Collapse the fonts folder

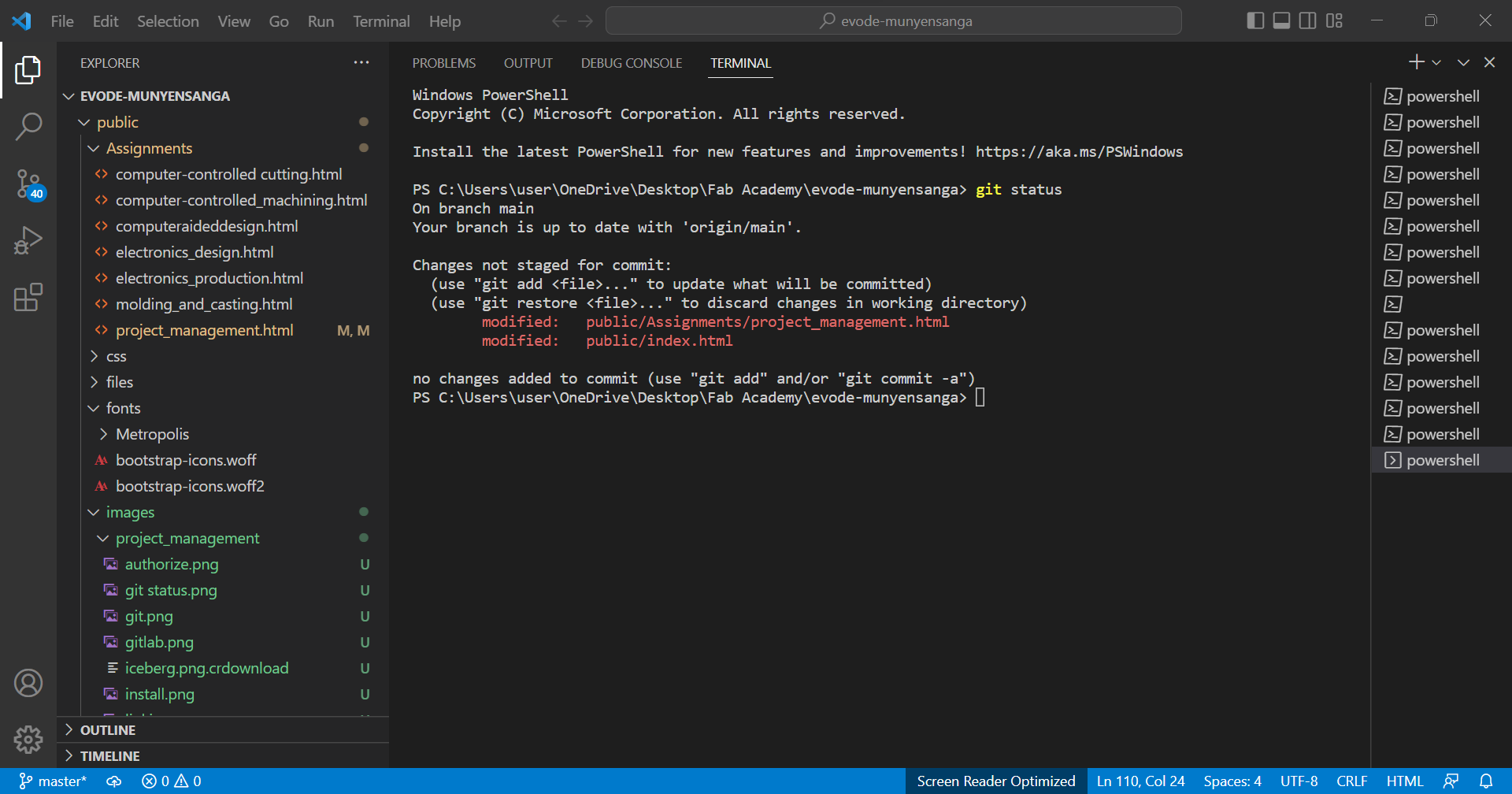click(x=223, y=408)
